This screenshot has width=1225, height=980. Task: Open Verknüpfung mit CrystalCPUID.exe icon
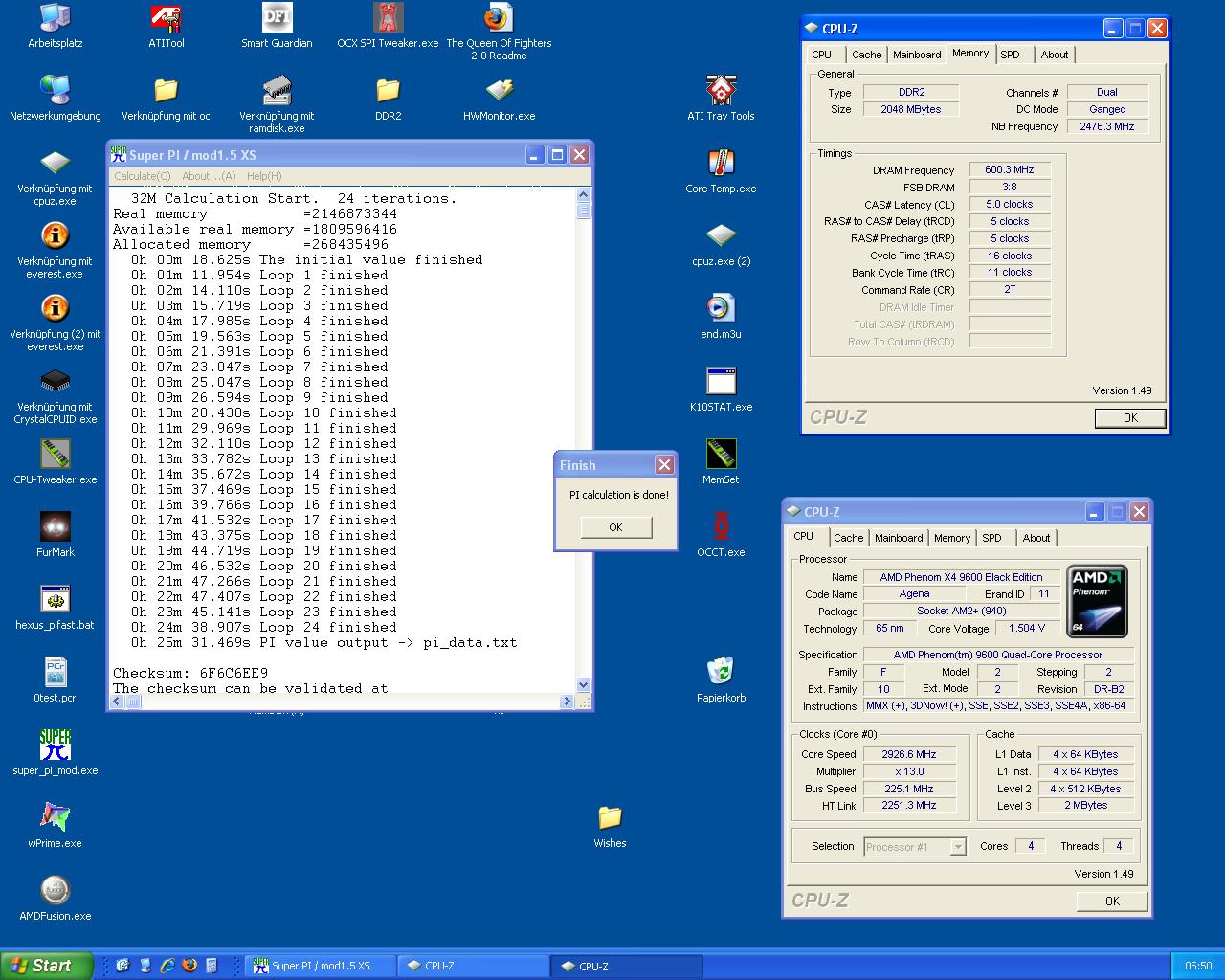point(55,395)
